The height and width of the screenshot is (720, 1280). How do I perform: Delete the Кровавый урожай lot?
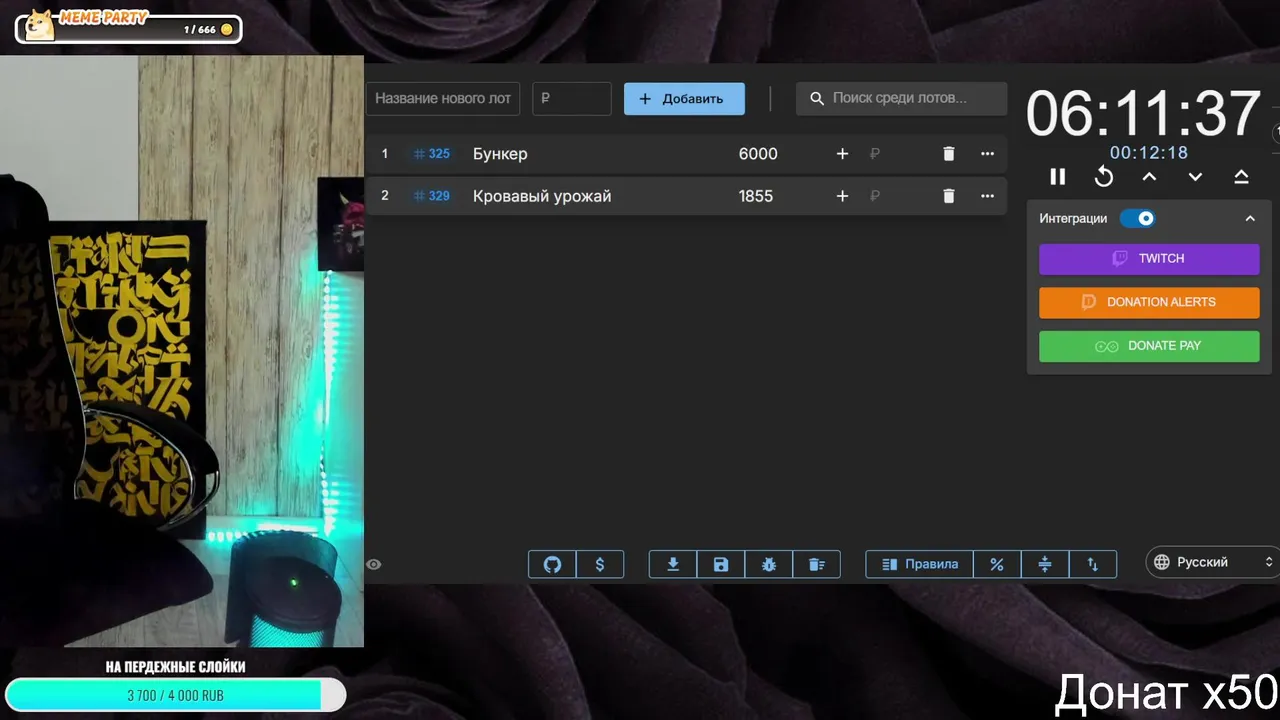click(949, 196)
